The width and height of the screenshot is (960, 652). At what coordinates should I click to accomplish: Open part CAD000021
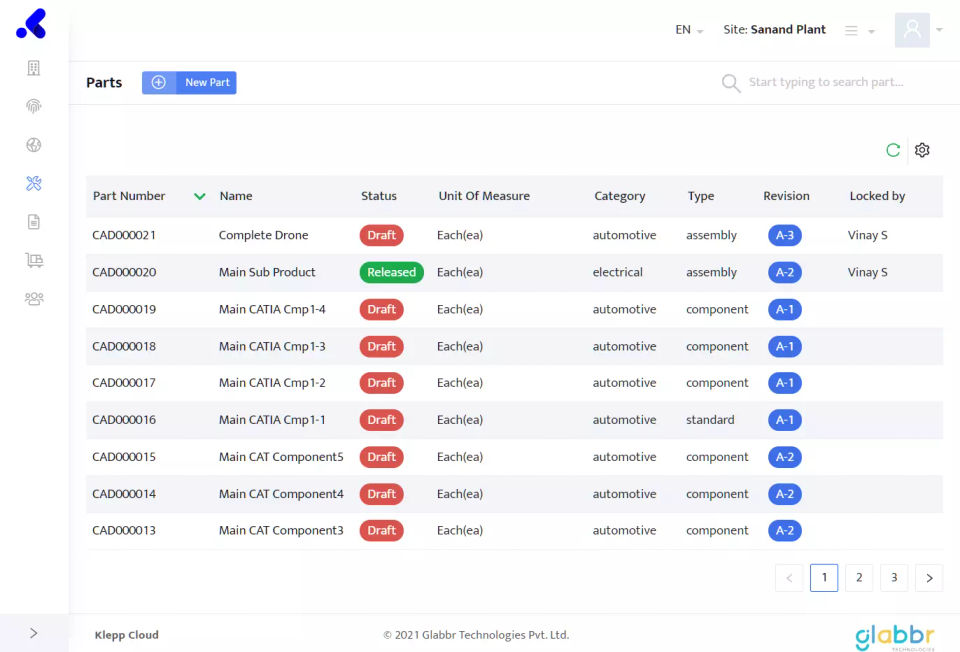coord(124,235)
